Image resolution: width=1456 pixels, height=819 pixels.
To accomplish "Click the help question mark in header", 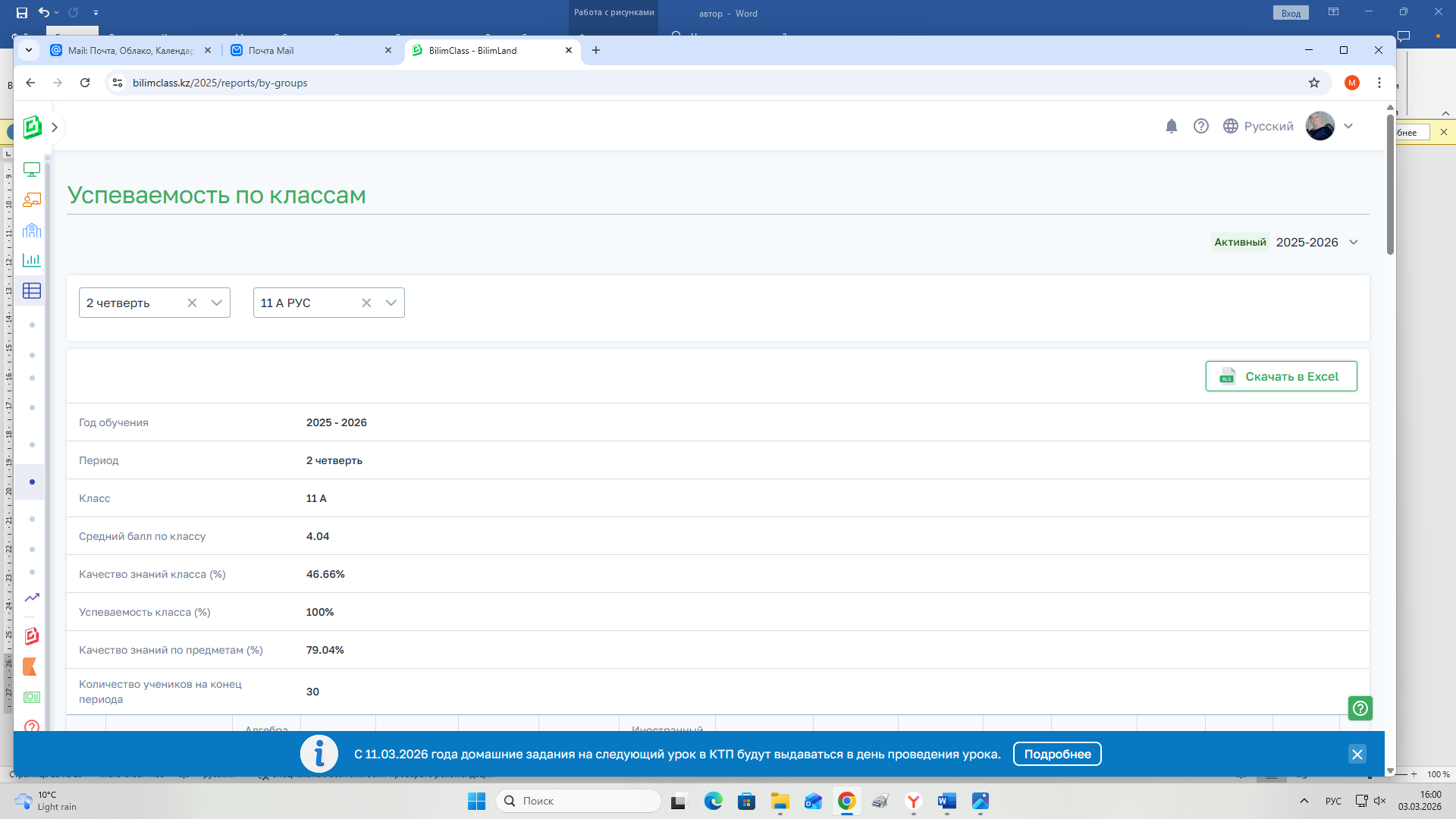I will point(1200,127).
